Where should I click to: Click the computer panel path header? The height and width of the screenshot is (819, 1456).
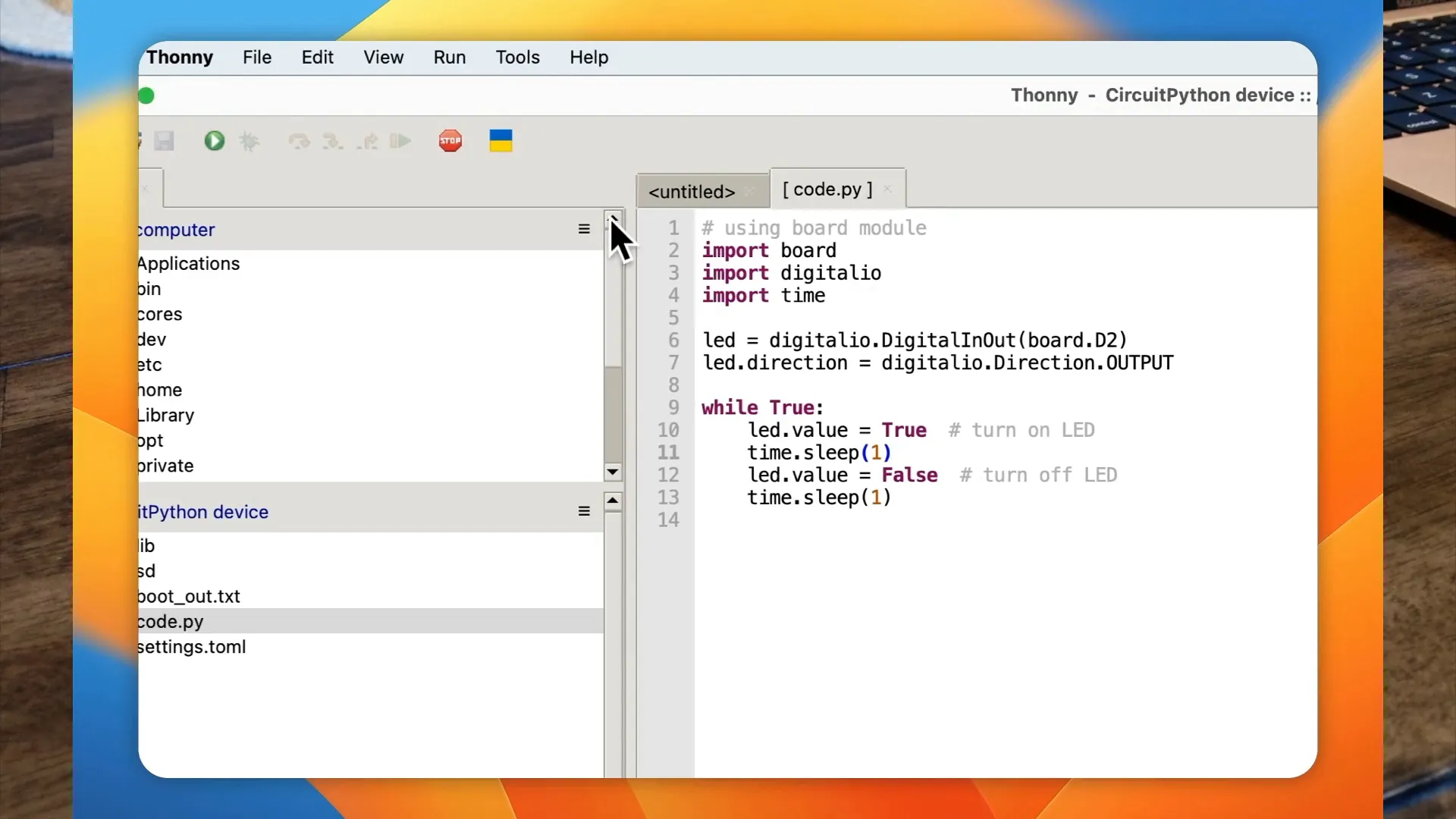(x=177, y=230)
